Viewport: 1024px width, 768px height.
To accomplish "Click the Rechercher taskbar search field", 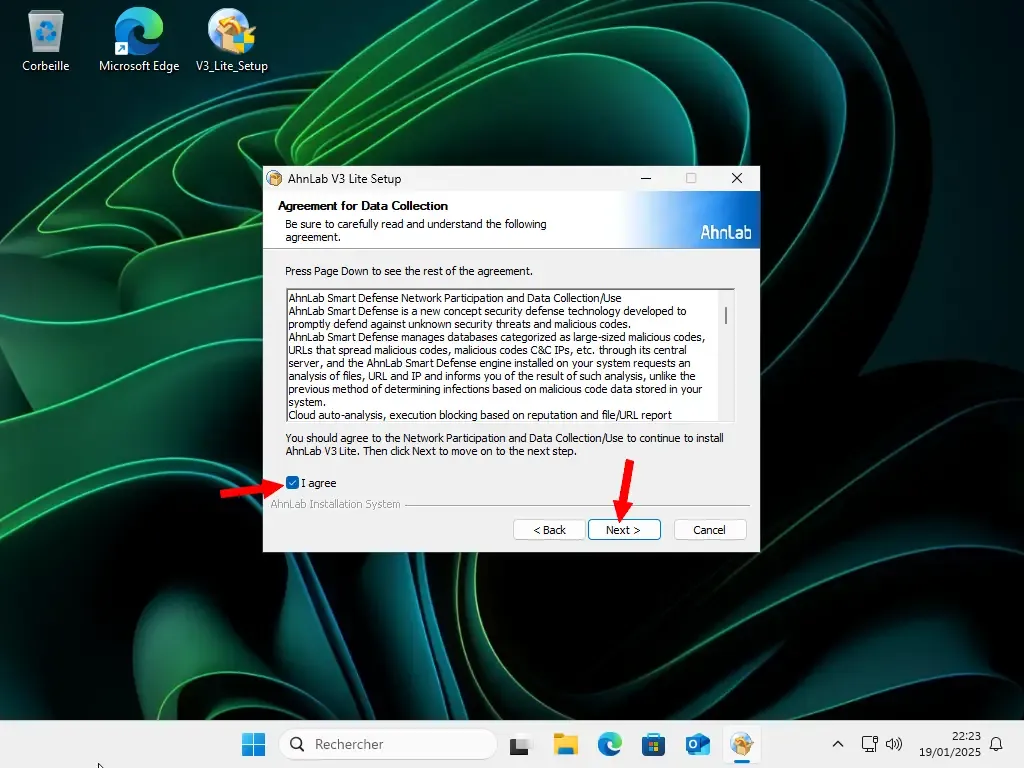I will pyautogui.click(x=388, y=744).
